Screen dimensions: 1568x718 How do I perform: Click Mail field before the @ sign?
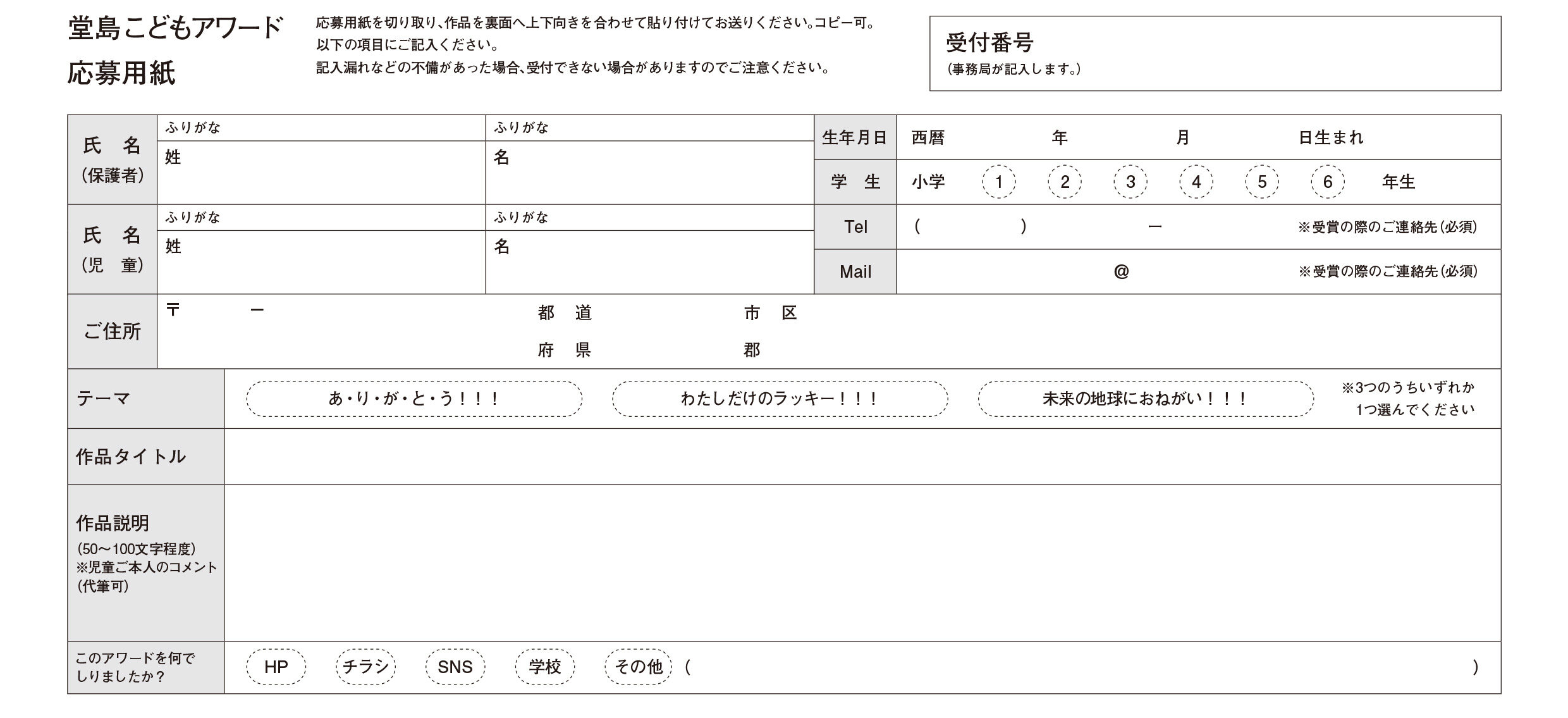[1005, 271]
